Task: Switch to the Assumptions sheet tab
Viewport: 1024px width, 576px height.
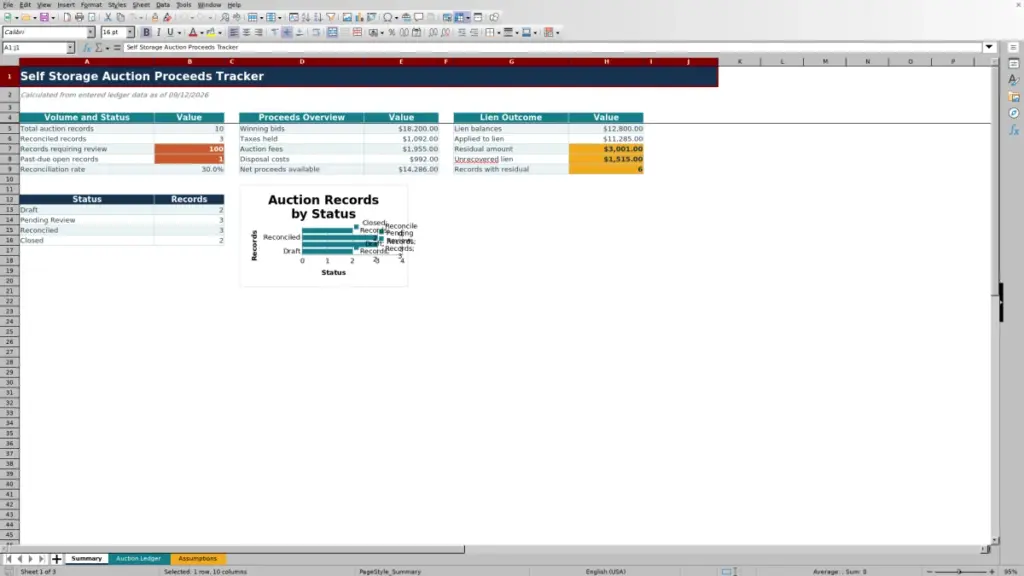Action: (197, 559)
